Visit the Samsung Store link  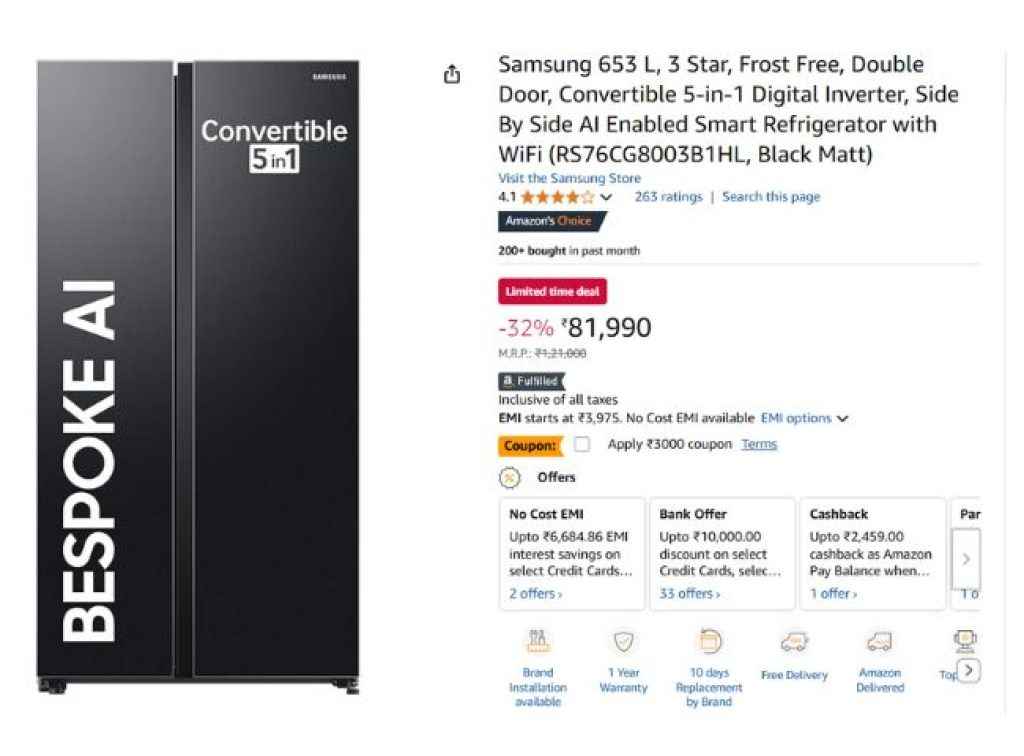click(569, 178)
